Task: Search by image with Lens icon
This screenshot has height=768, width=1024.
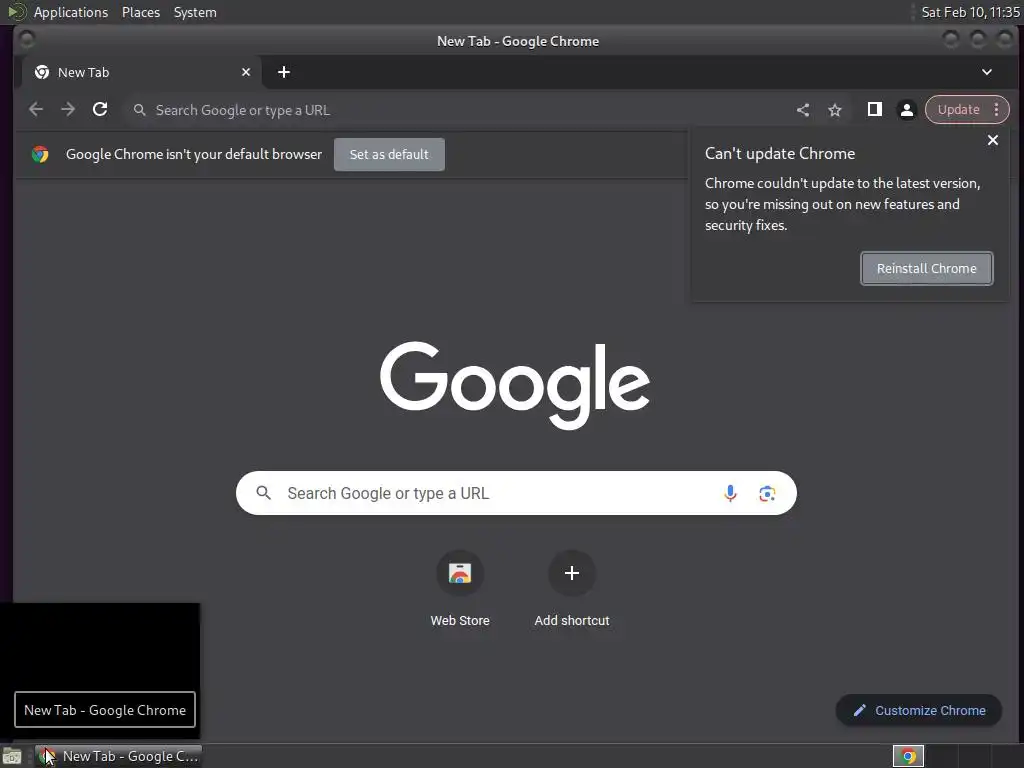Action: tap(767, 494)
